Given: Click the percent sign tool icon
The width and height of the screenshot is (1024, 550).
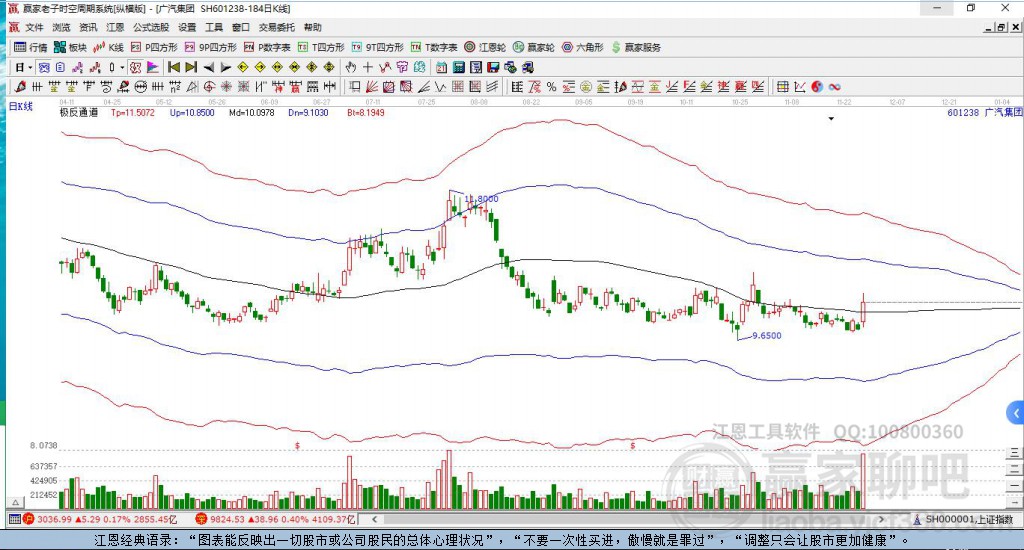Looking at the screenshot, I should (551, 87).
